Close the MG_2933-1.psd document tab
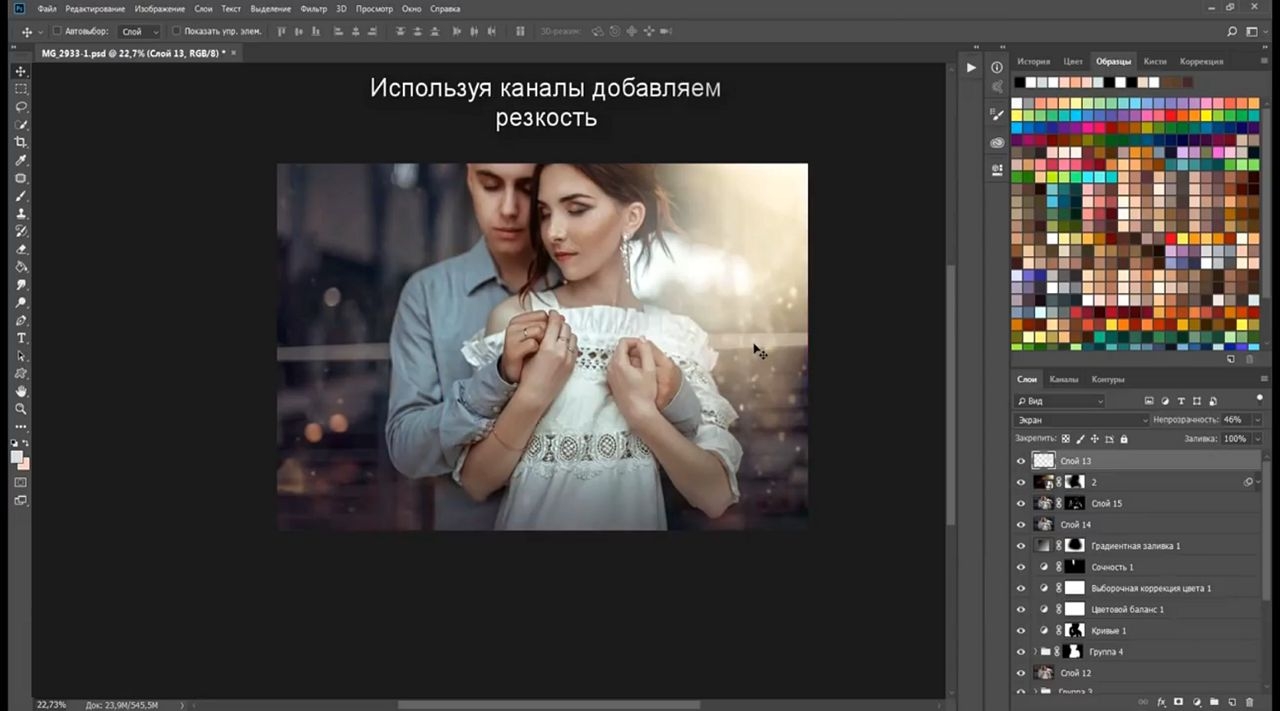The width and height of the screenshot is (1280, 711). coord(234,52)
